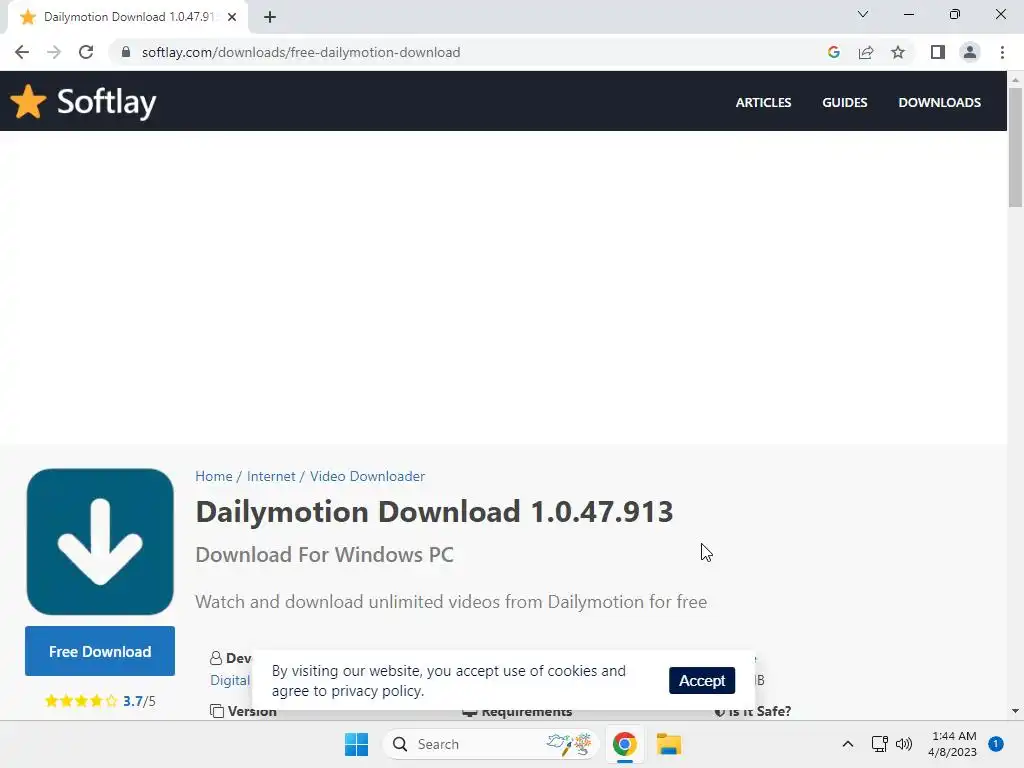Image resolution: width=1024 pixels, height=768 pixels.
Task: Click the forward navigation arrow
Action: [54, 52]
